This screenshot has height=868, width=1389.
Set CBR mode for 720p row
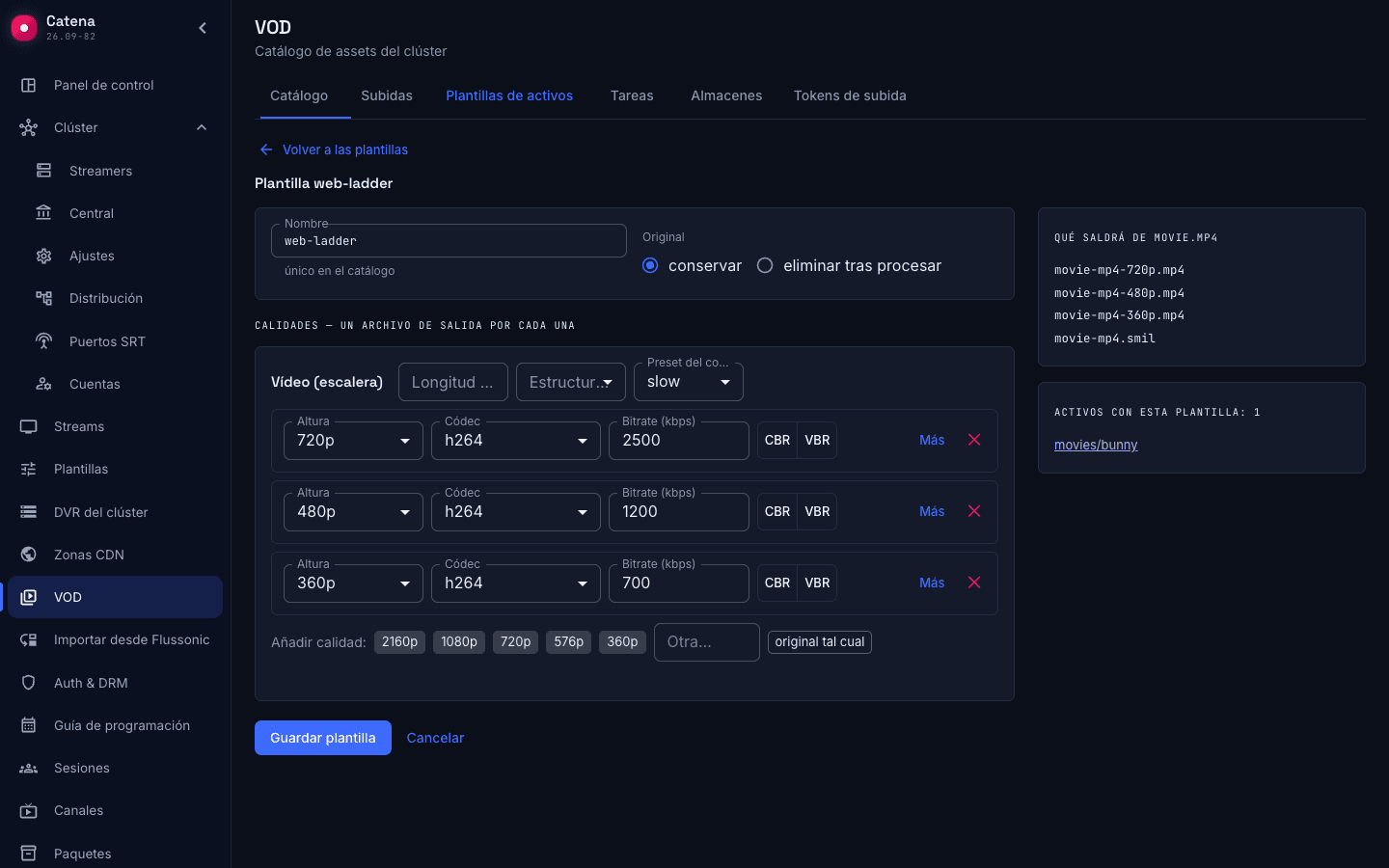point(777,440)
